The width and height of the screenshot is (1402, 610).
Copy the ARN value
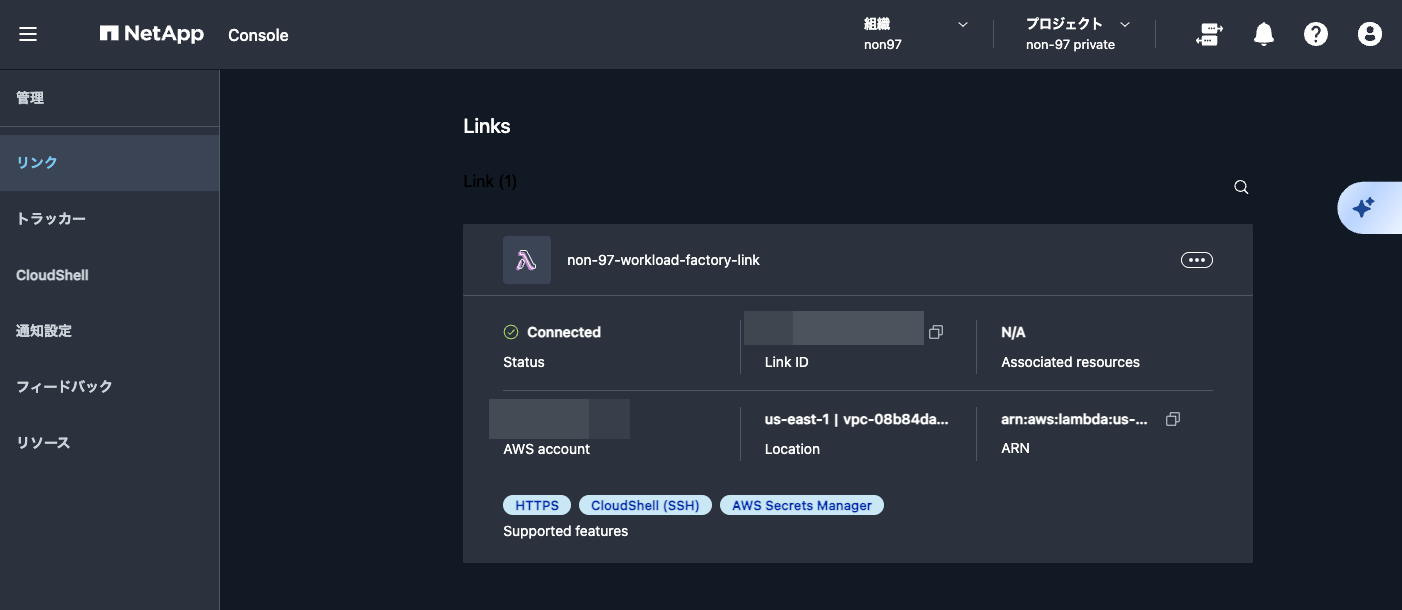coord(1173,419)
